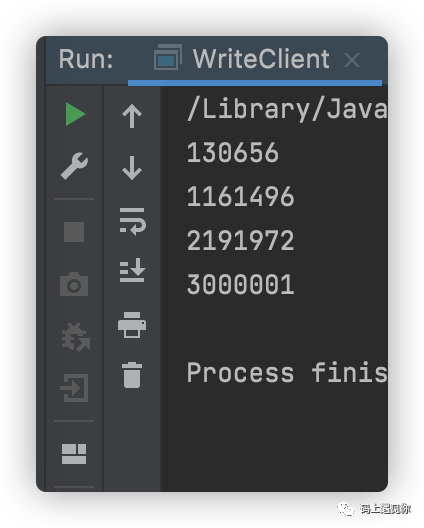
Task: Click the output line 130656
Action: (x=233, y=153)
